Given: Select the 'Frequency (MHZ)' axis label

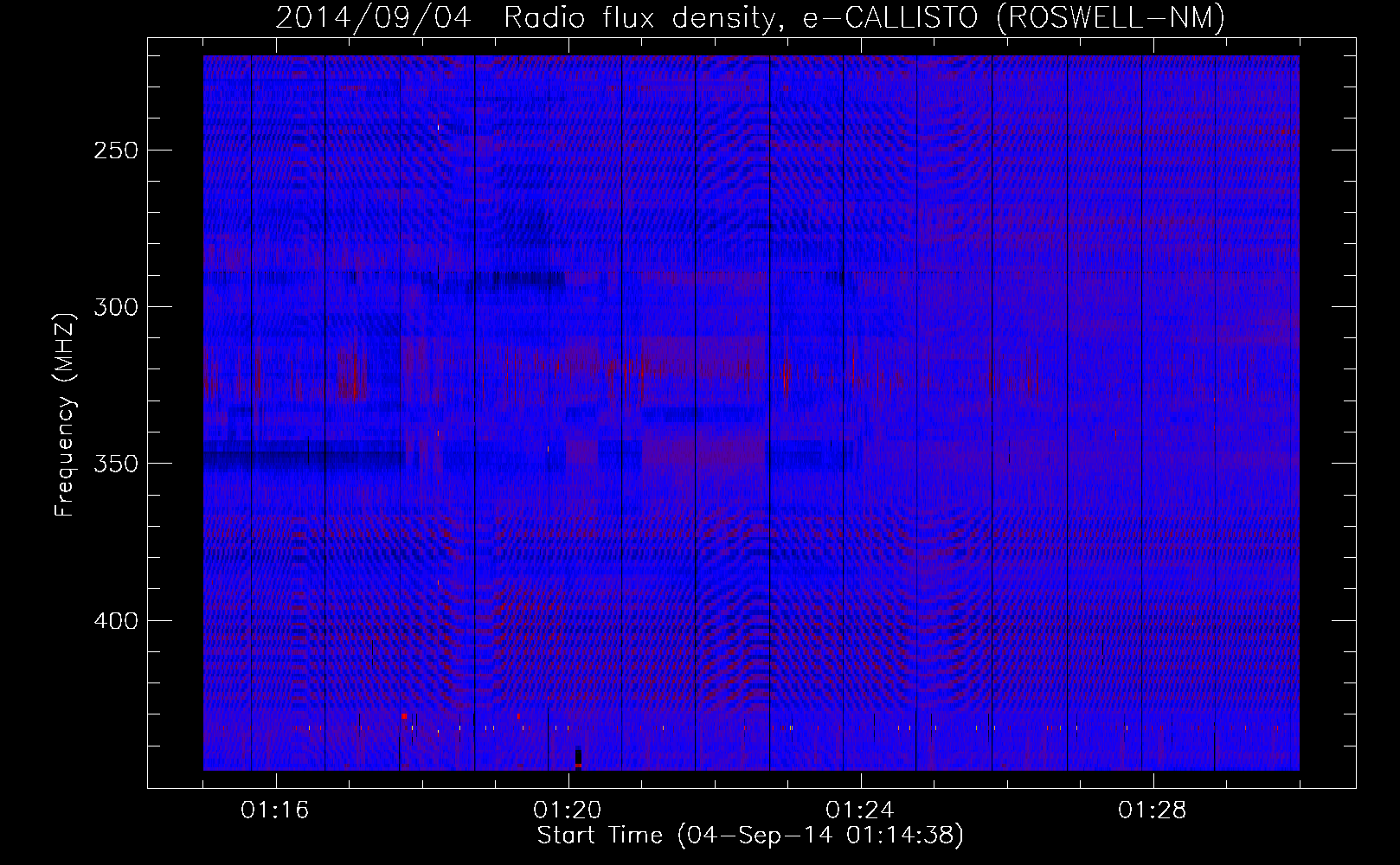Looking at the screenshot, I should pyautogui.click(x=65, y=413).
